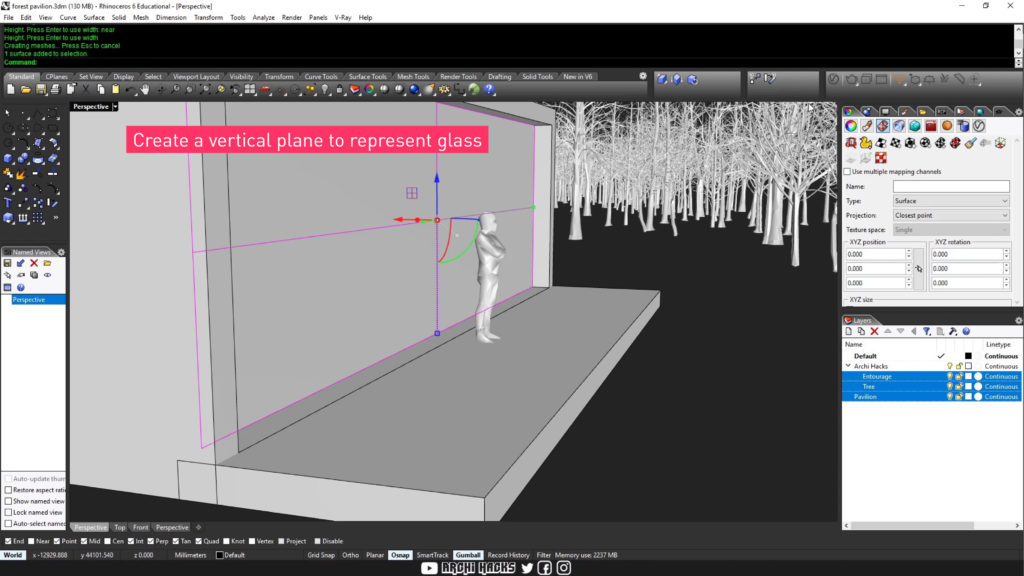Toggle the Entourage layer lightbulb visibility
Screen dimensions: 1024x576
click(x=950, y=377)
